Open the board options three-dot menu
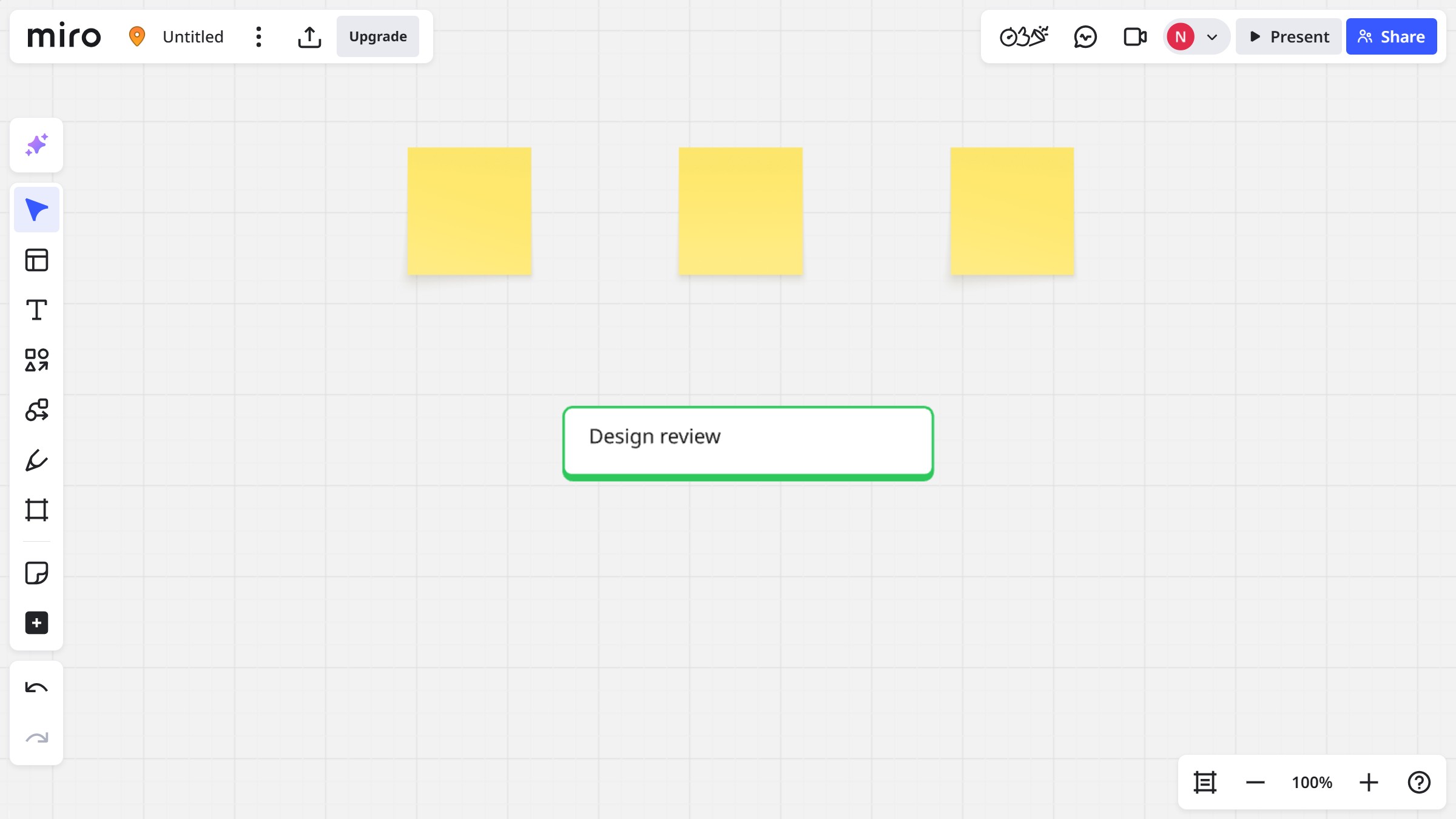 coord(258,37)
